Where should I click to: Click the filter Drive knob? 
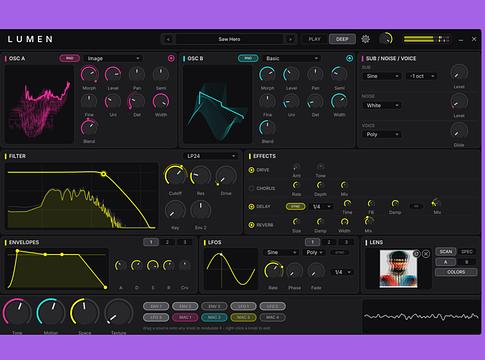pyautogui.click(x=226, y=176)
